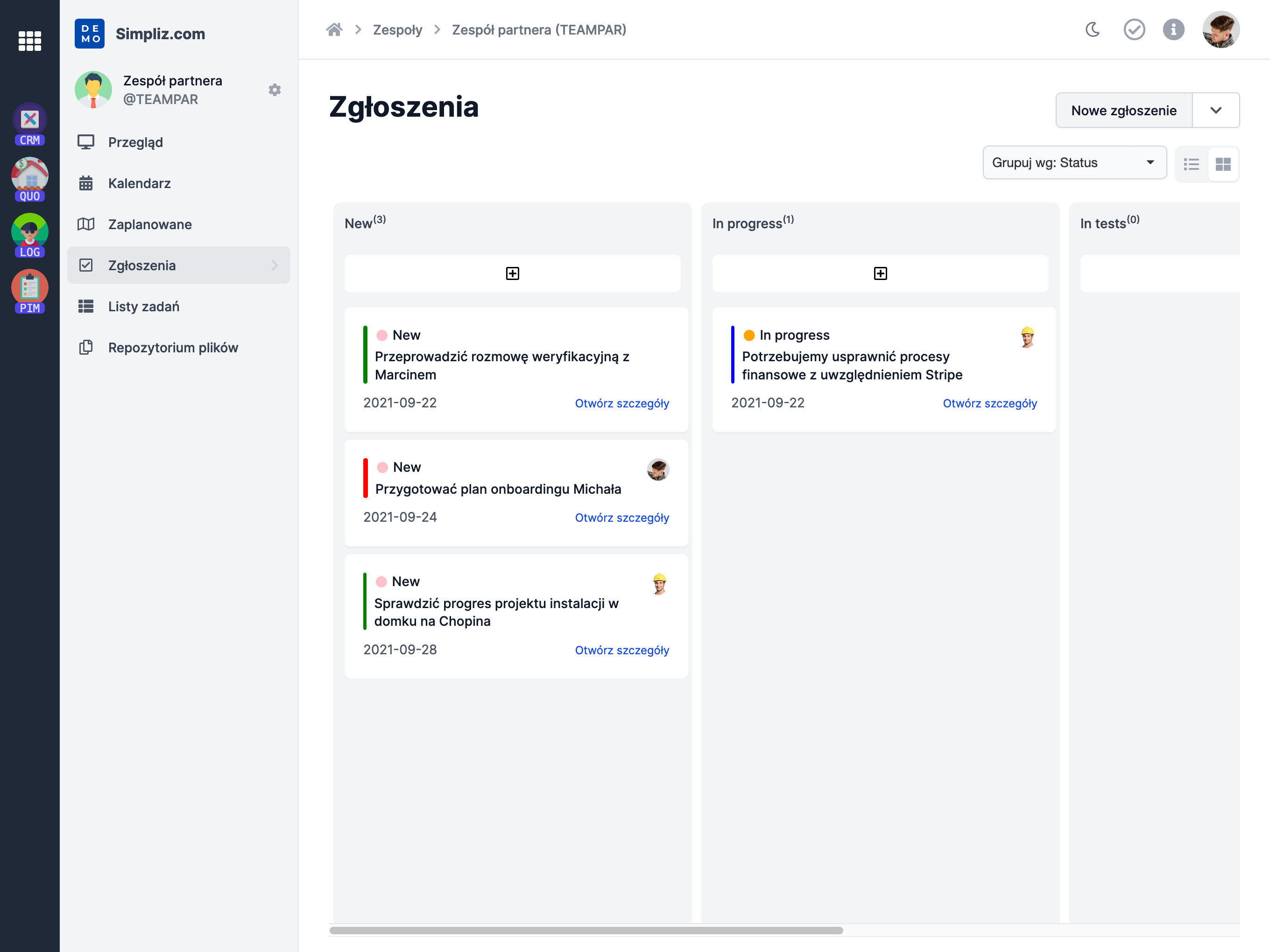This screenshot has height=952, width=1270.
Task: Open details for Marcinem verification ticket
Action: pos(622,403)
